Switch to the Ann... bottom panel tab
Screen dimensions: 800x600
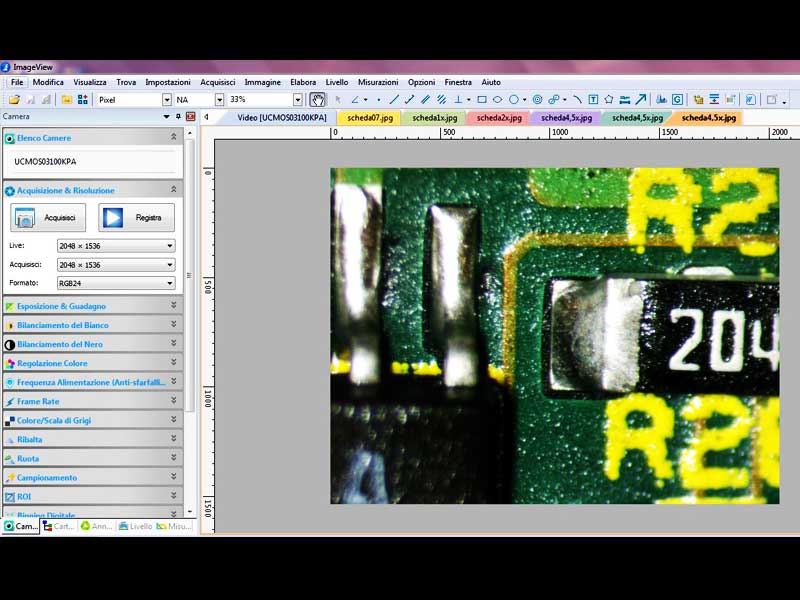click(97, 526)
